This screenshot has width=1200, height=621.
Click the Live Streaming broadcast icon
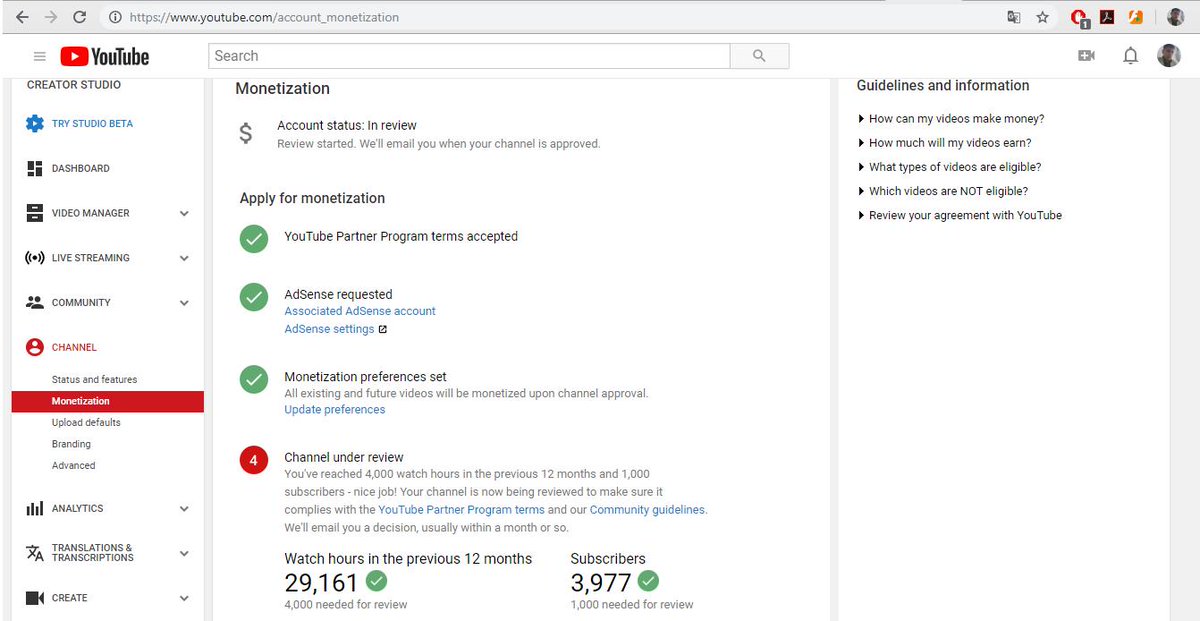pos(35,258)
